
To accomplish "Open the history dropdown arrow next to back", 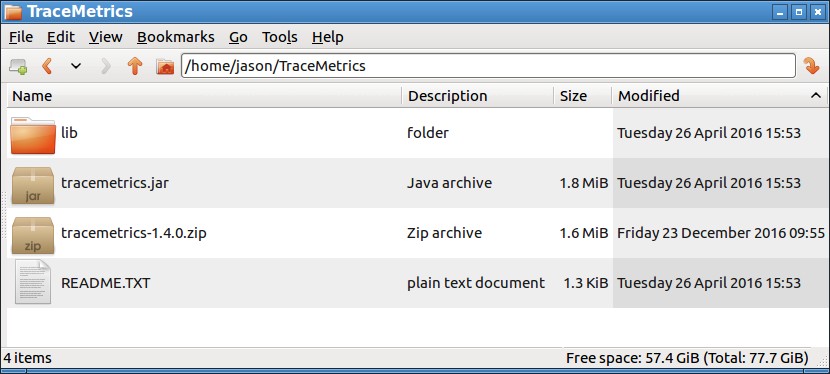I will click(x=76, y=66).
